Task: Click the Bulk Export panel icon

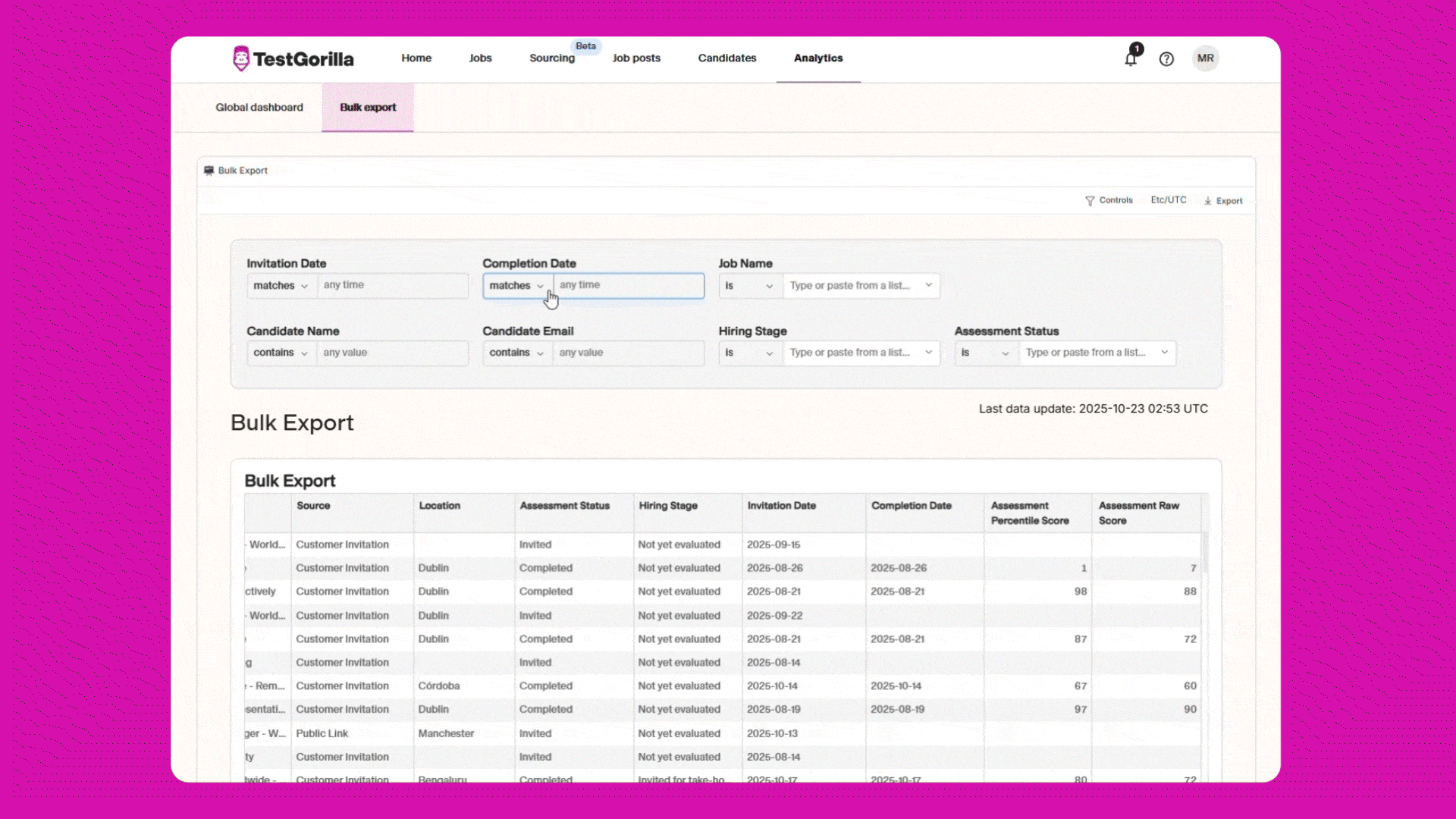Action: tap(209, 171)
